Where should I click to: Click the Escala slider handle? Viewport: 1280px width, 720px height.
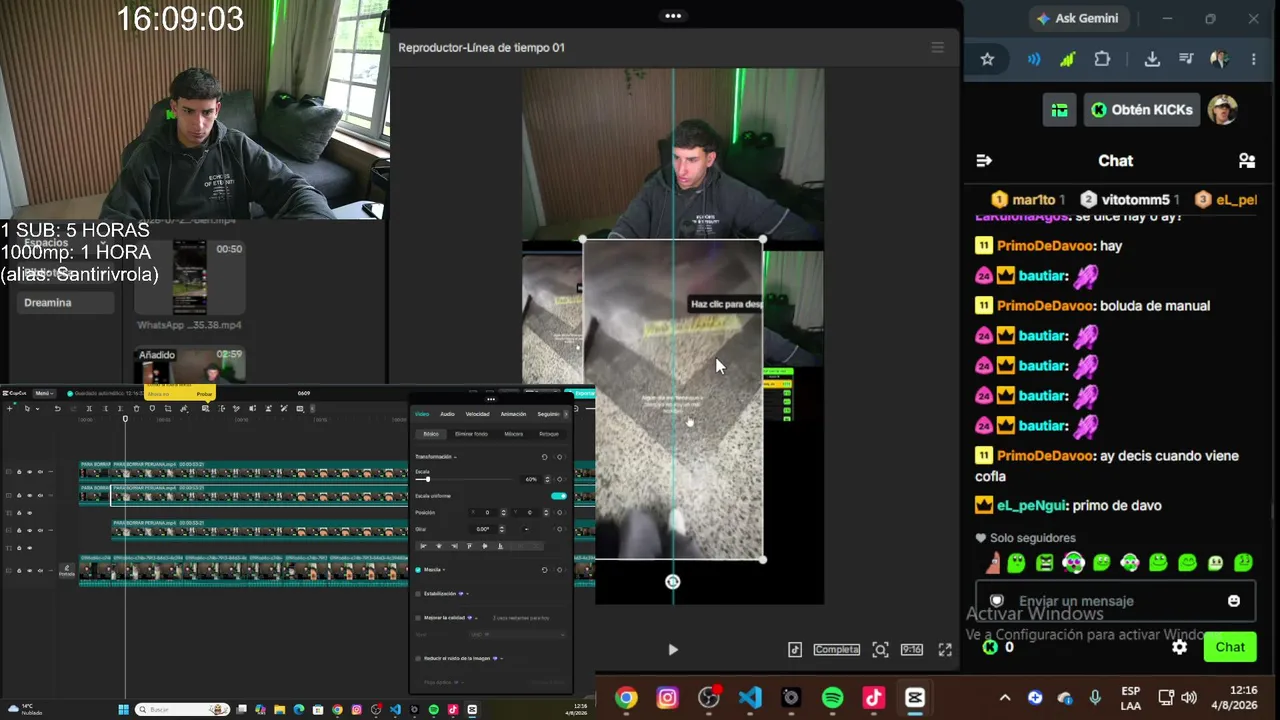coord(428,479)
